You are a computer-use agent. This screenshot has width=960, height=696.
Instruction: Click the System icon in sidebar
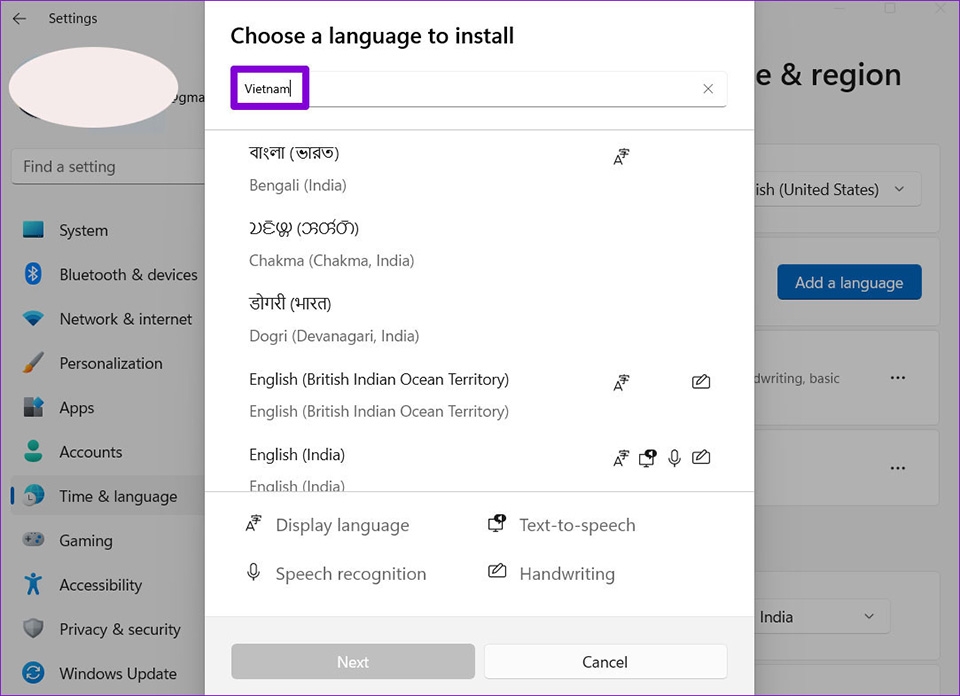pyautogui.click(x=34, y=230)
